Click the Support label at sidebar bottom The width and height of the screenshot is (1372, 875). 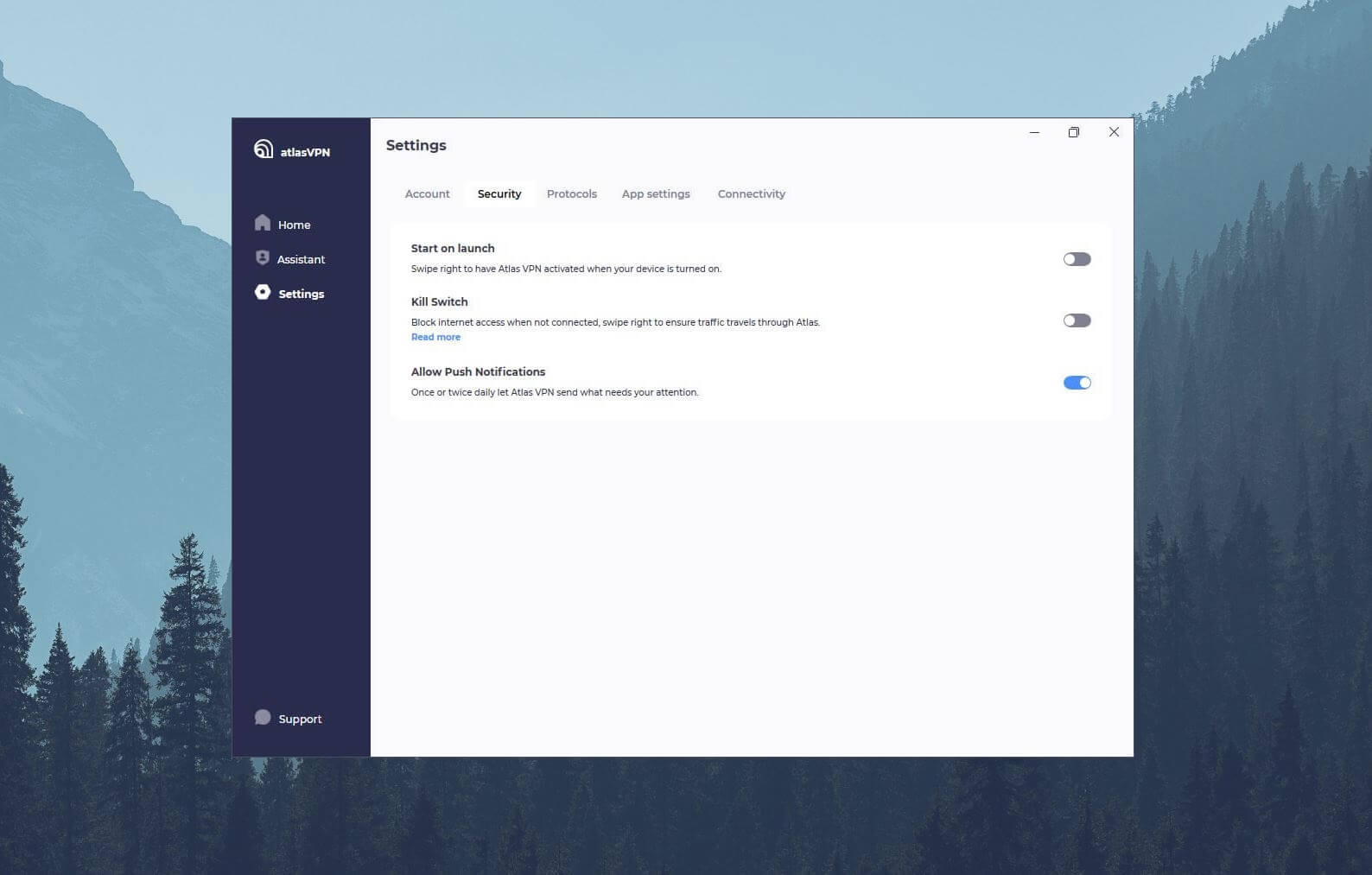(300, 719)
